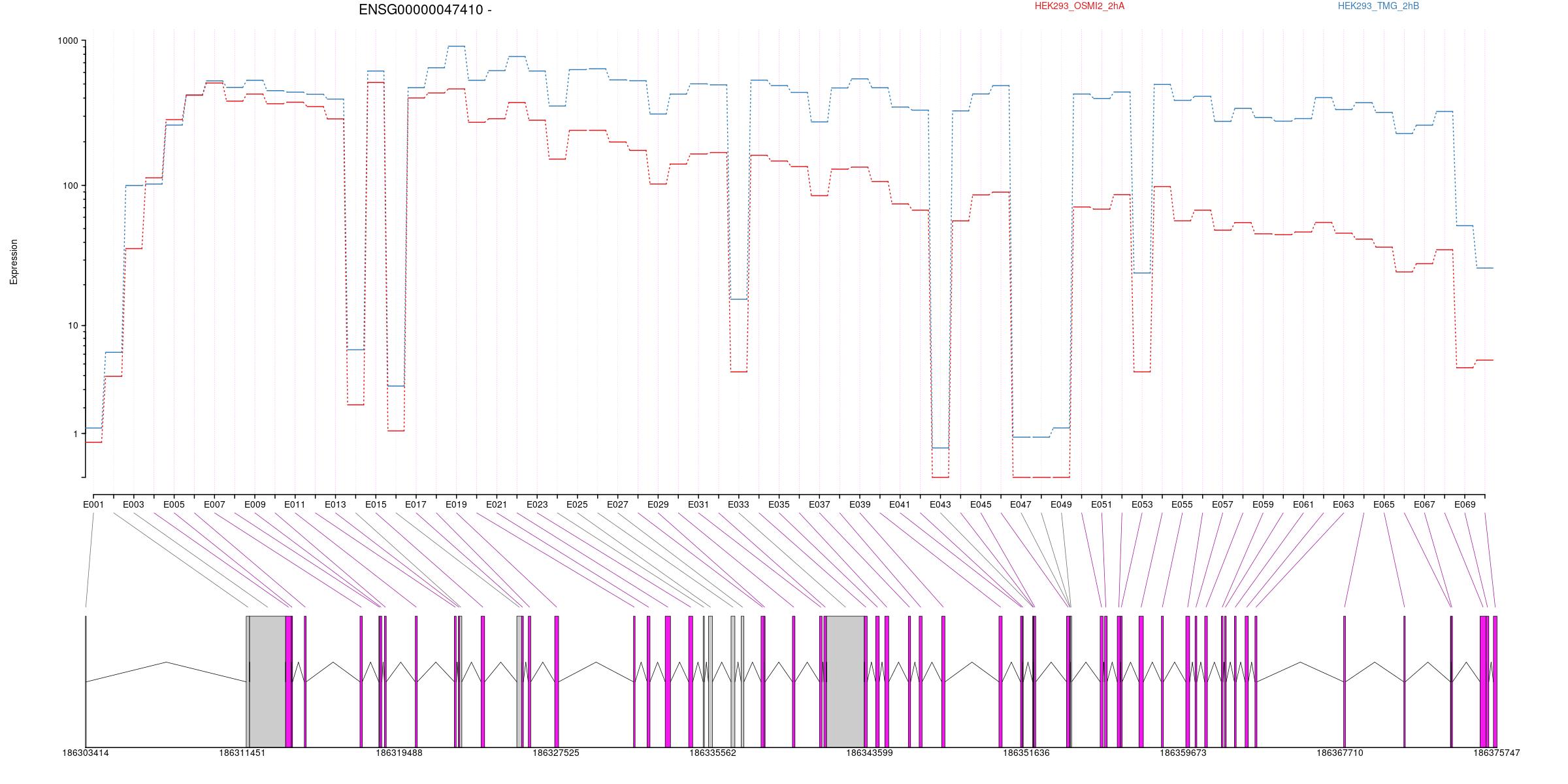Click exon label E003
This screenshot has width=1568, height=784.
[134, 504]
